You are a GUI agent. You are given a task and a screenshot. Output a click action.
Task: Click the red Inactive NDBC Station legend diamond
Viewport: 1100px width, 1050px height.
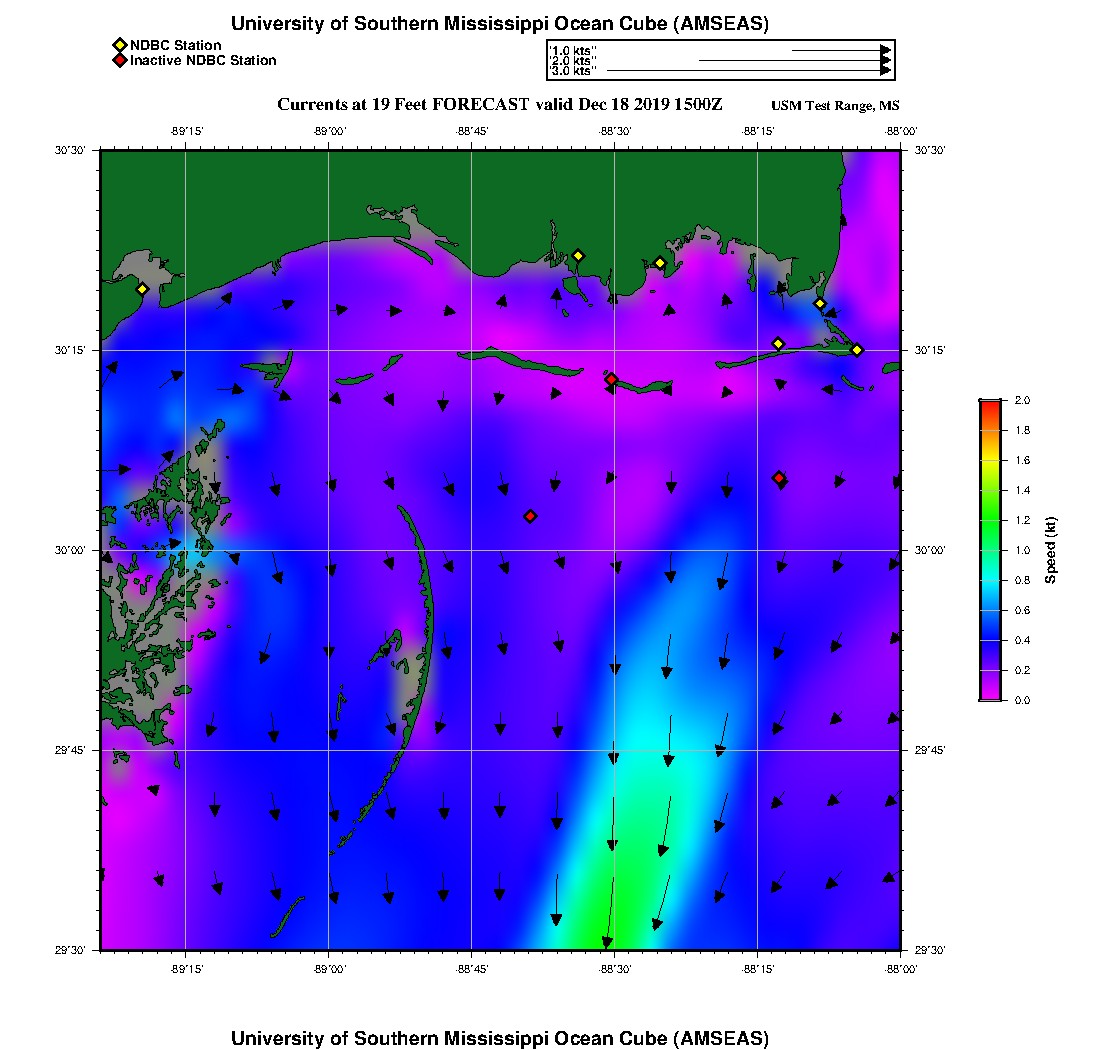point(119,60)
